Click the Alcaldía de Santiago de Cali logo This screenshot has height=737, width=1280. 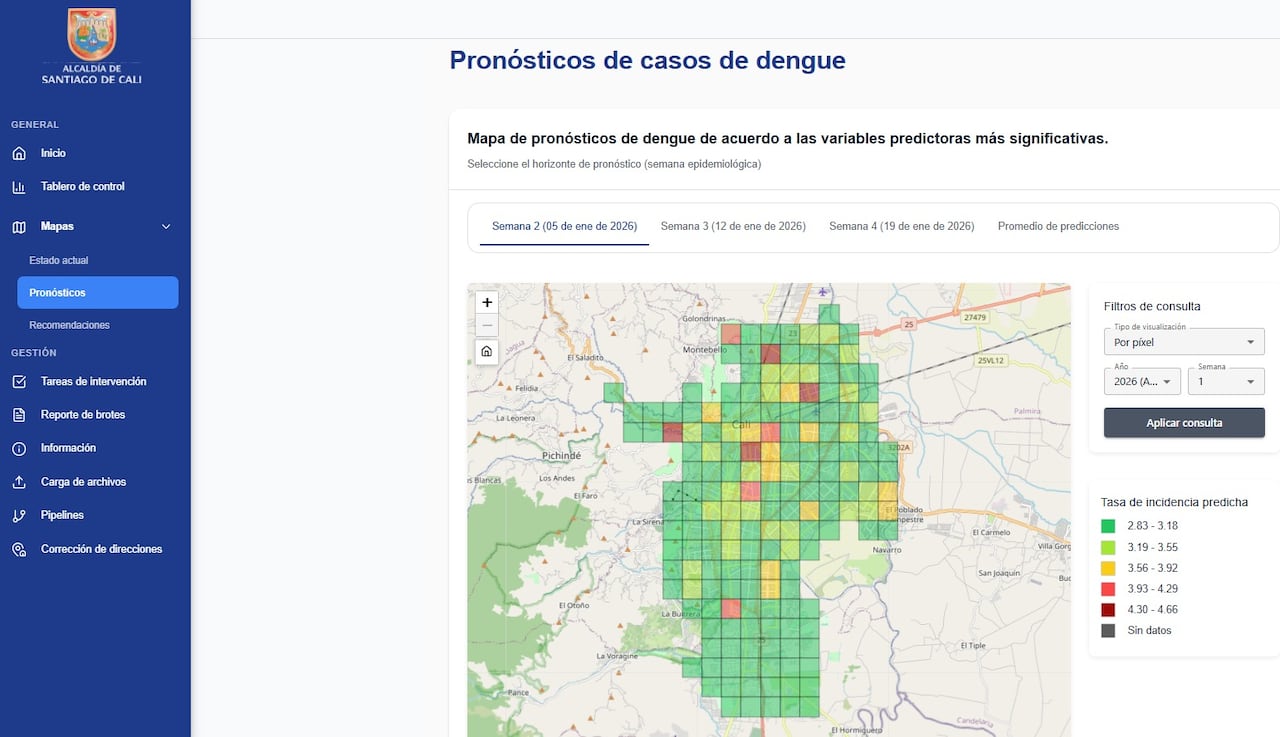pyautogui.click(x=92, y=46)
